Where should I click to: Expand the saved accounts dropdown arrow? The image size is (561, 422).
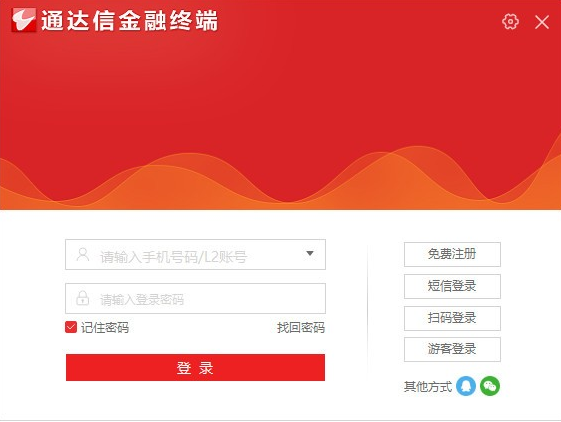[x=310, y=253]
